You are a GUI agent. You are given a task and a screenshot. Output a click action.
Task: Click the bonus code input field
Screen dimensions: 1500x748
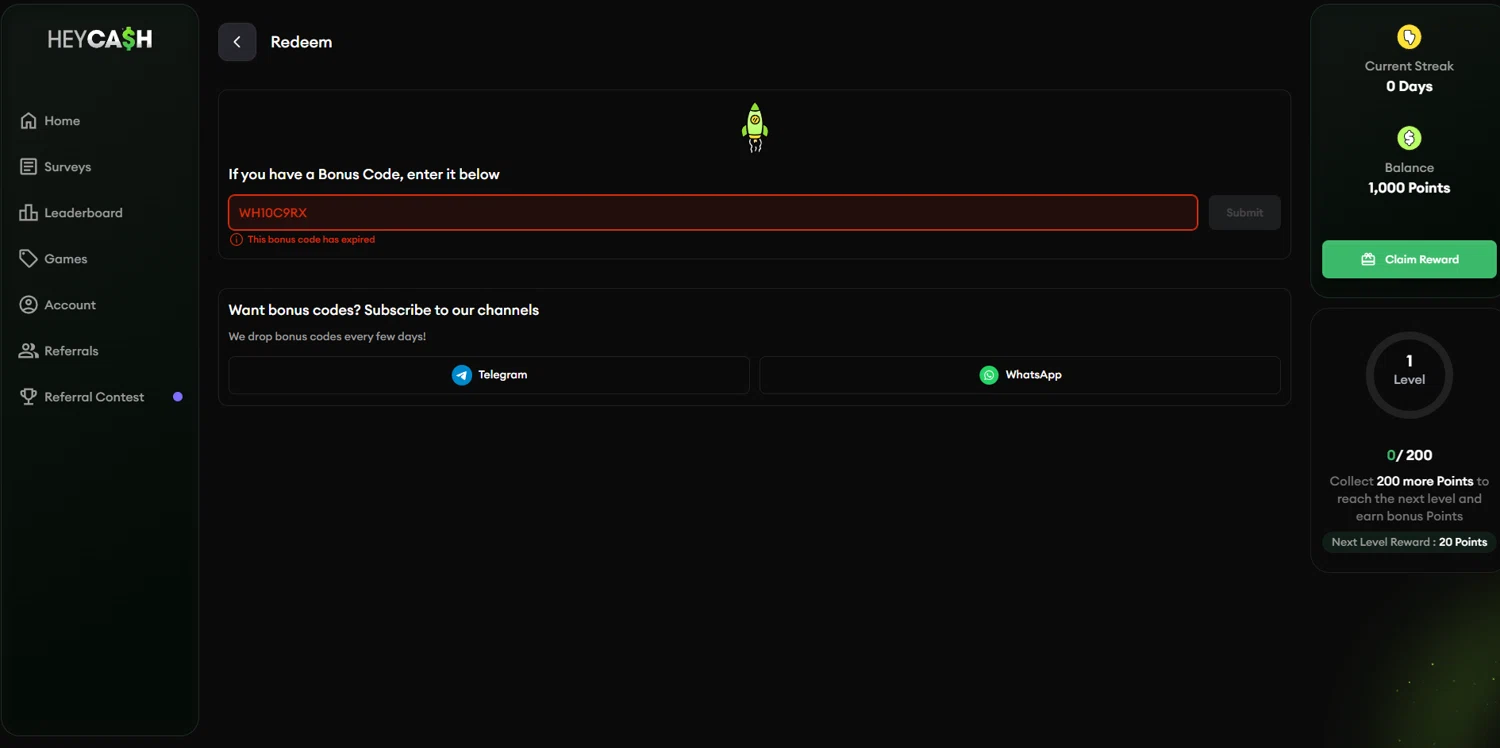click(713, 213)
